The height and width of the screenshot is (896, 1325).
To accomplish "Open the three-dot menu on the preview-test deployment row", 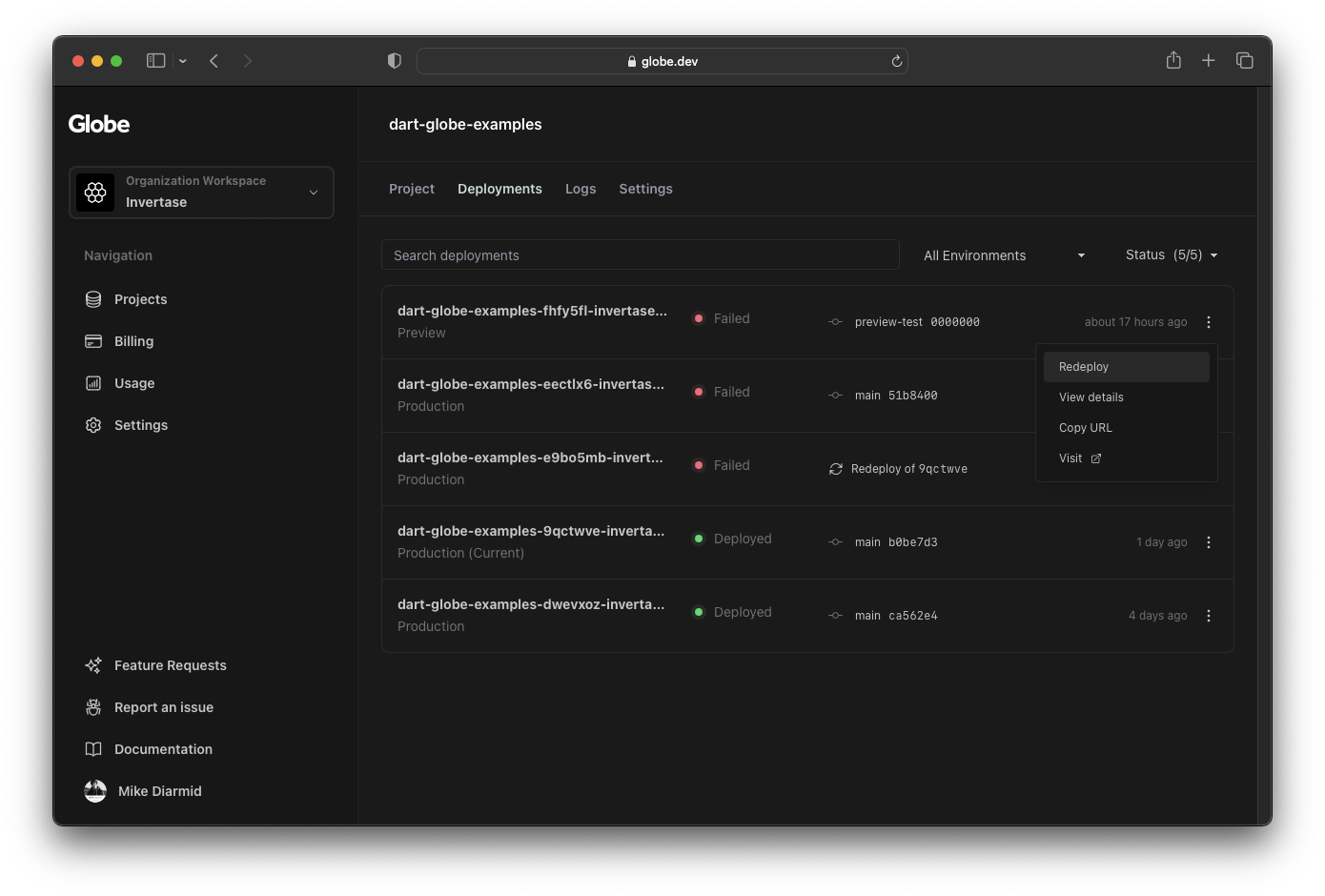I will (1209, 322).
